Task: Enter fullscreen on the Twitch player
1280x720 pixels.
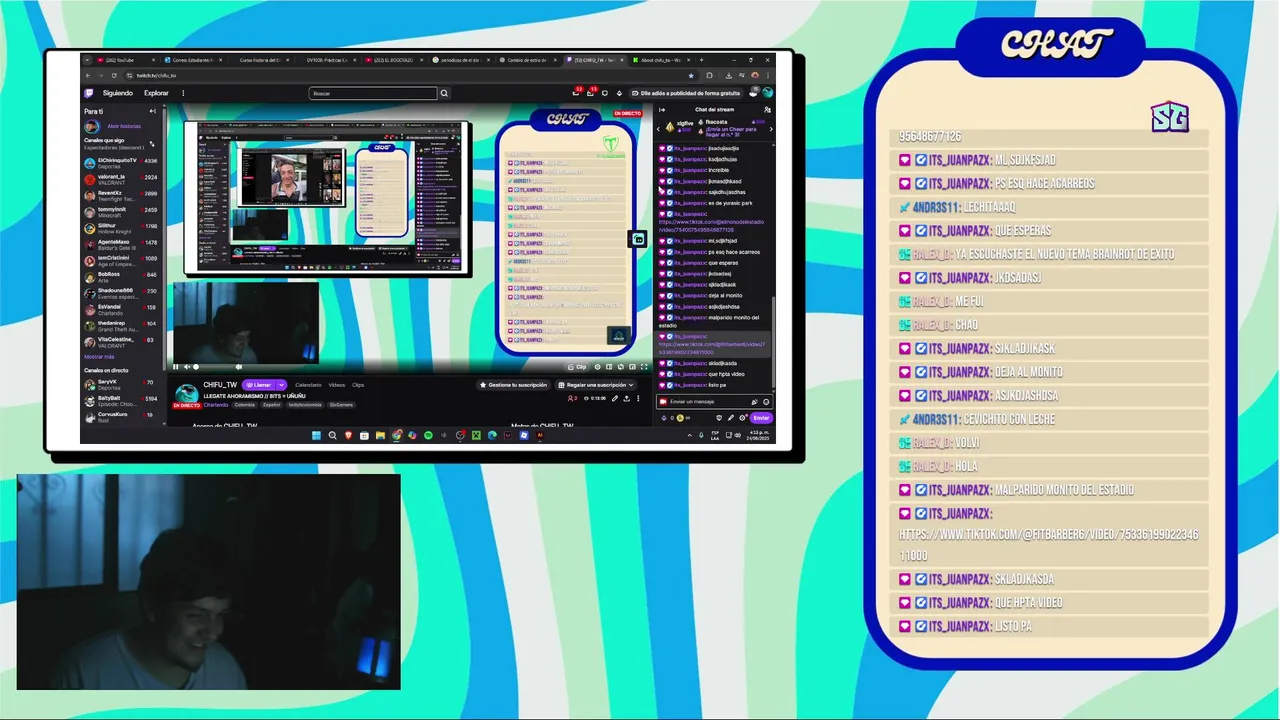Action: coord(644,367)
